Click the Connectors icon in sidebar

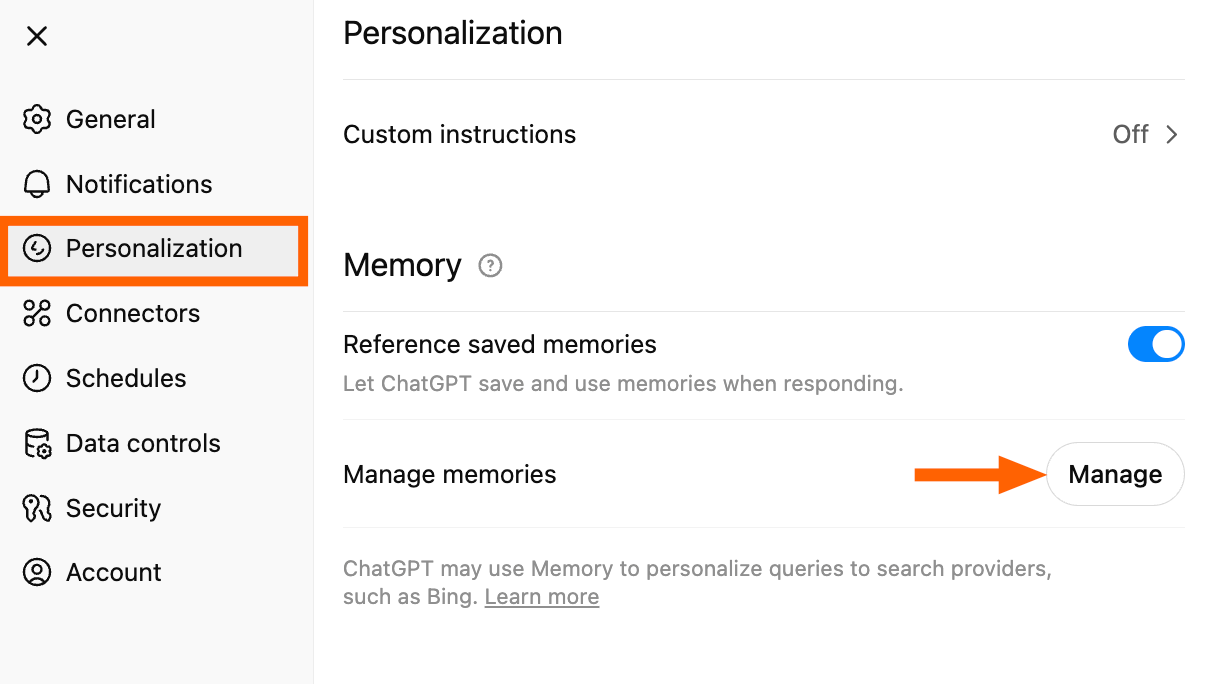(x=37, y=314)
